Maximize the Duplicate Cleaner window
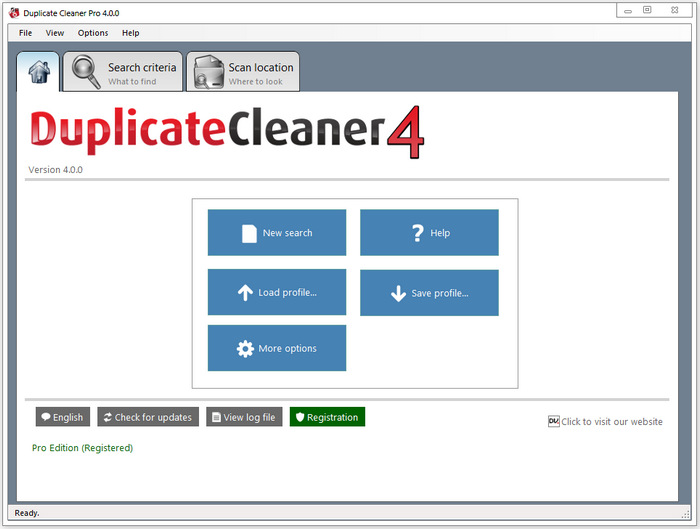Viewport: 700px width, 529px height. [x=647, y=10]
